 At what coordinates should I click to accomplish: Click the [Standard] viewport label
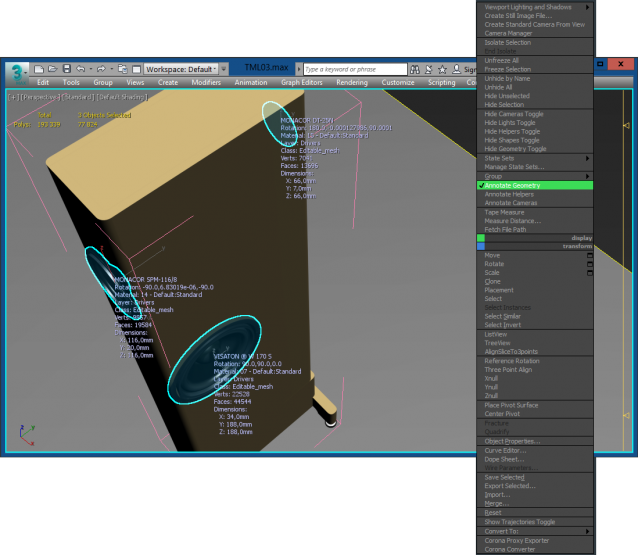tap(79, 97)
